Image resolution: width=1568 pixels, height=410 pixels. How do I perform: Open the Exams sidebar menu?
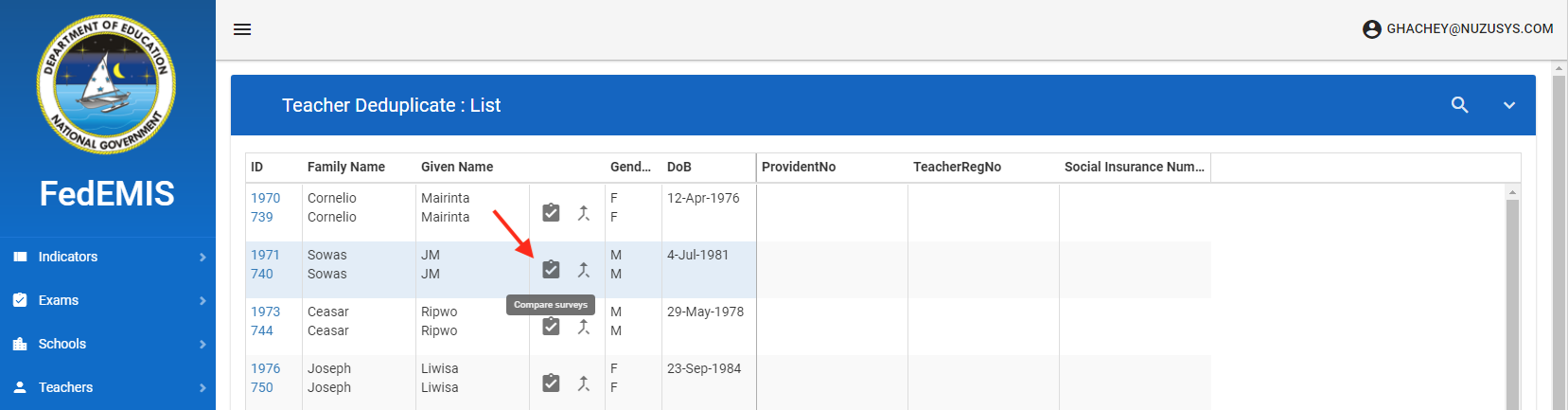pos(108,300)
